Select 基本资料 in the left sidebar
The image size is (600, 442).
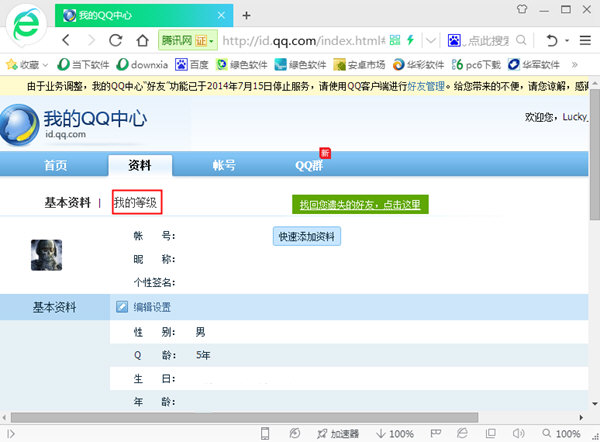[x=54, y=307]
